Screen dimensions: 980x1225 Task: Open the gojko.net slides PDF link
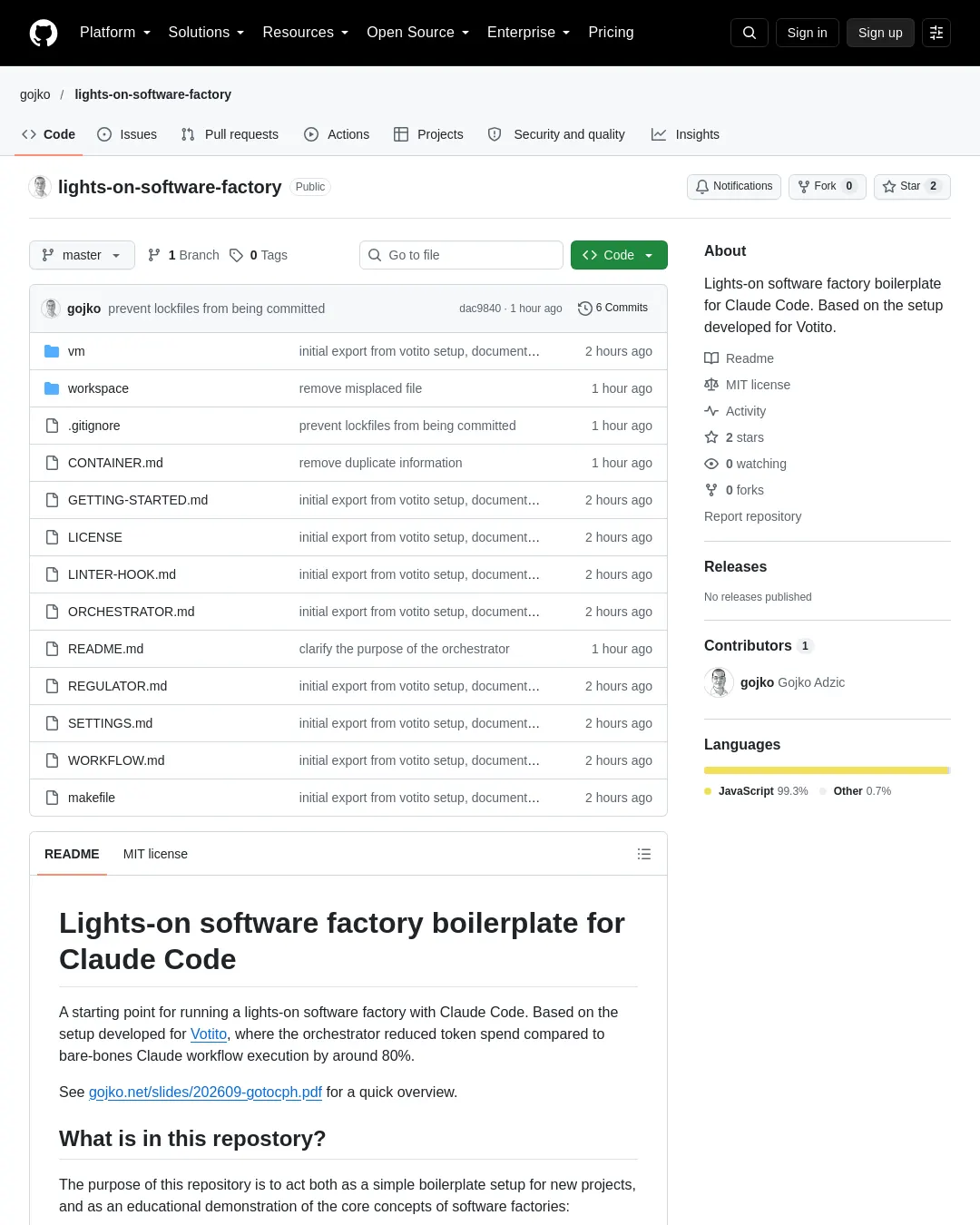click(205, 1093)
